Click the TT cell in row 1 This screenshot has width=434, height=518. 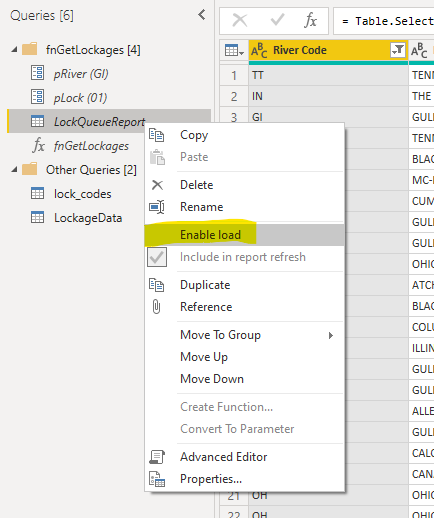[x=328, y=75]
